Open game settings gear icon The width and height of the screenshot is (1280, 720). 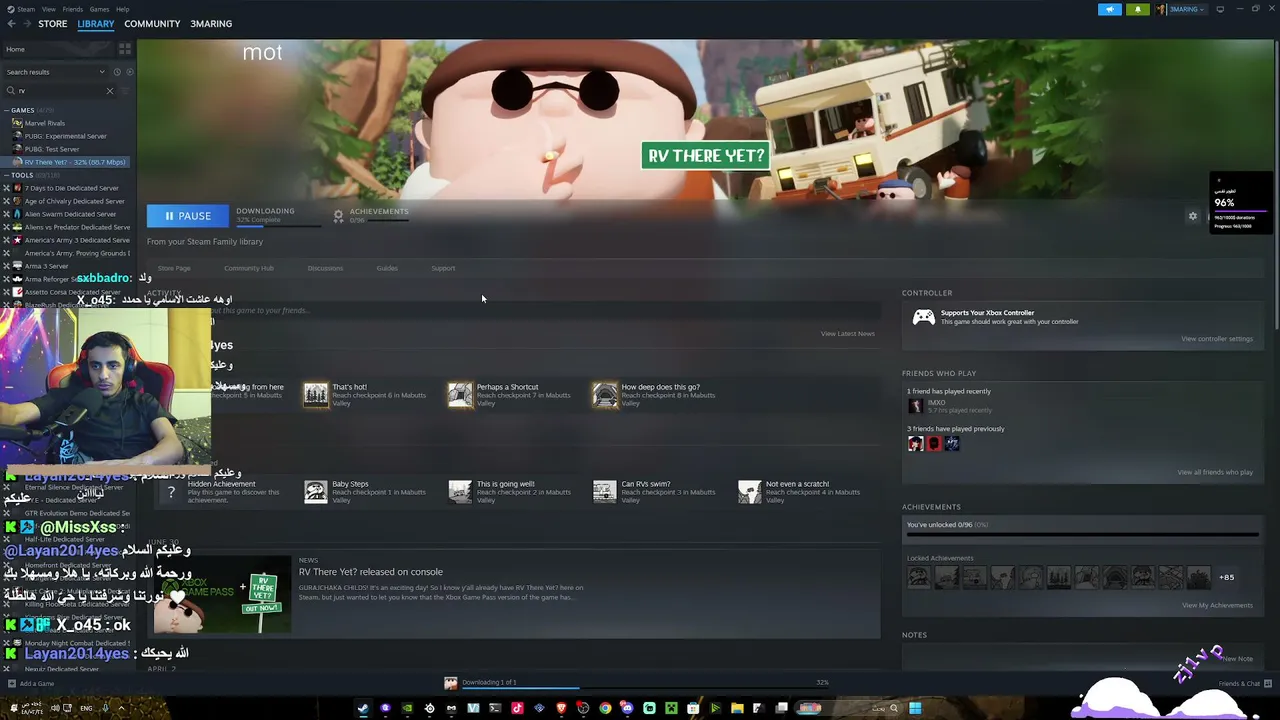pos(1192,216)
